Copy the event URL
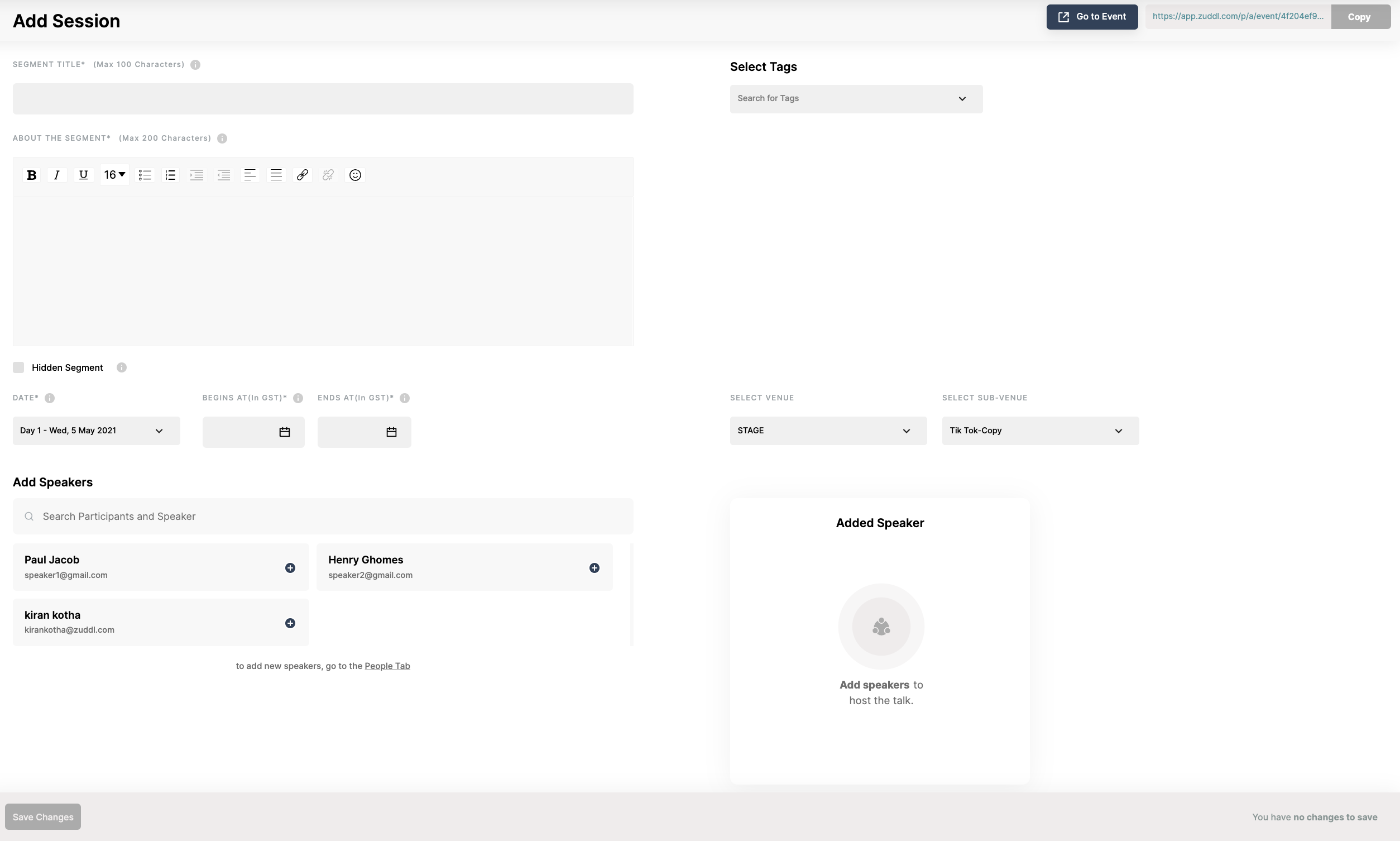The width and height of the screenshot is (1400, 841). pos(1360,17)
